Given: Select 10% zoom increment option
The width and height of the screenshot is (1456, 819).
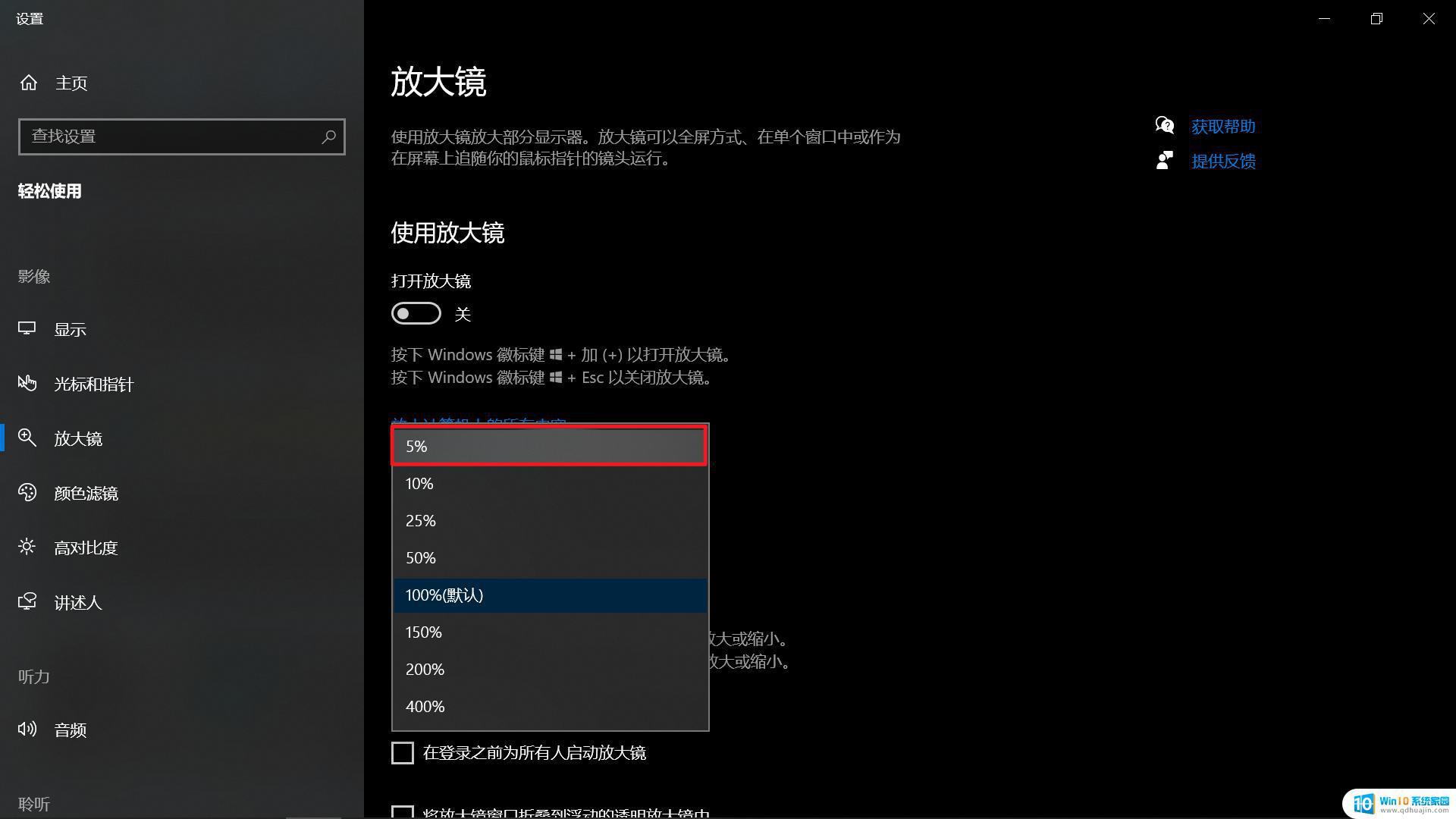Looking at the screenshot, I should (x=550, y=484).
